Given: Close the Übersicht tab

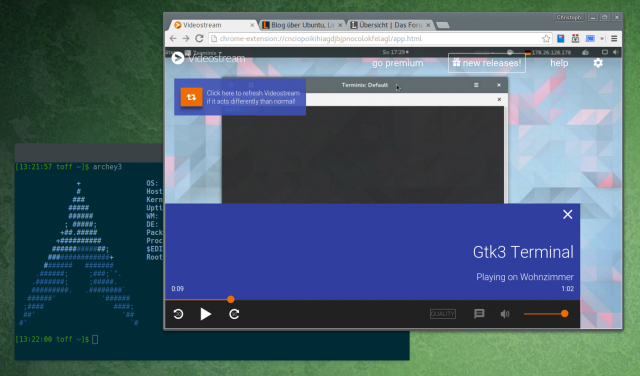Looking at the screenshot, I should coord(428,25).
